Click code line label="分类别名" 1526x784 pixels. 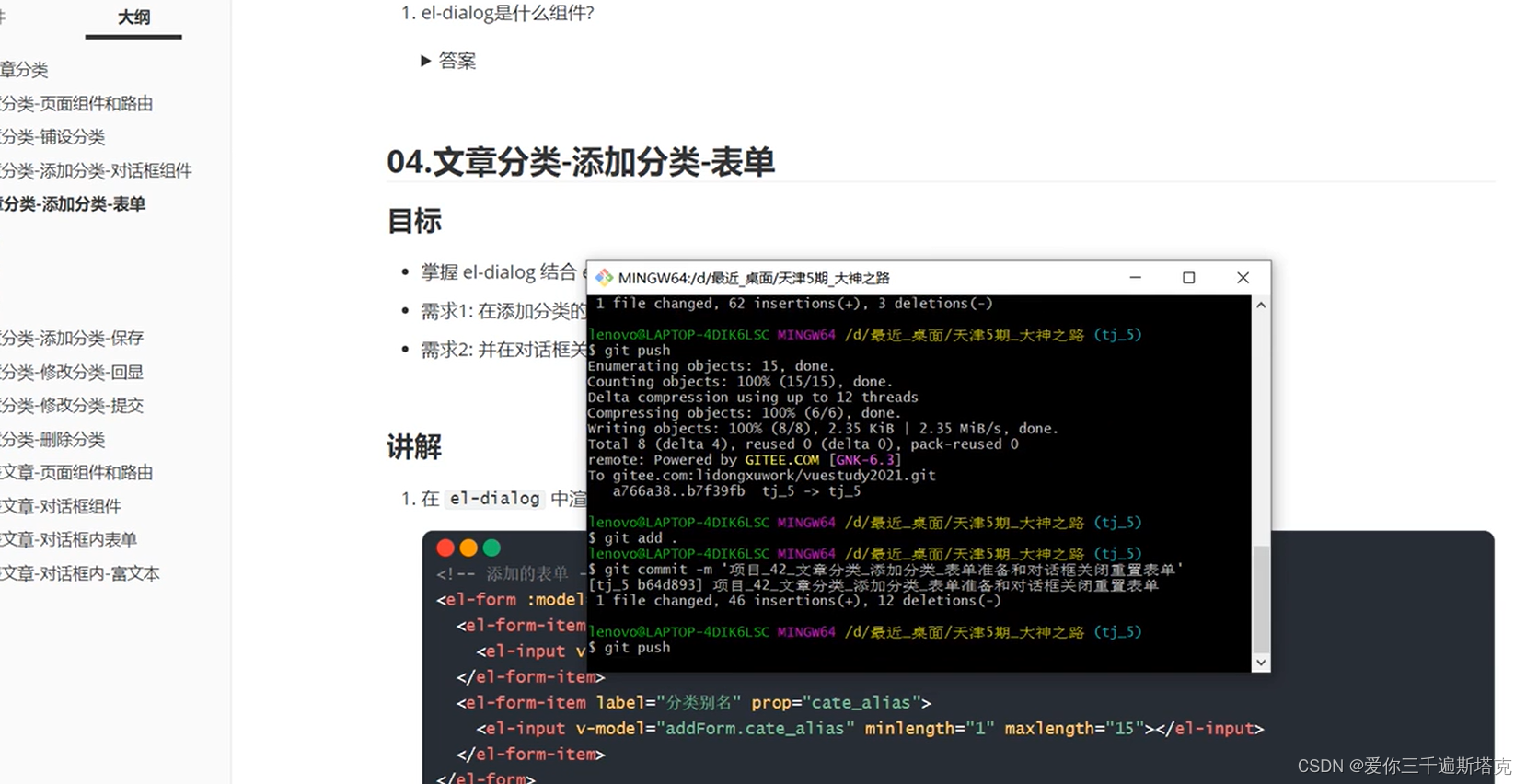[694, 702]
